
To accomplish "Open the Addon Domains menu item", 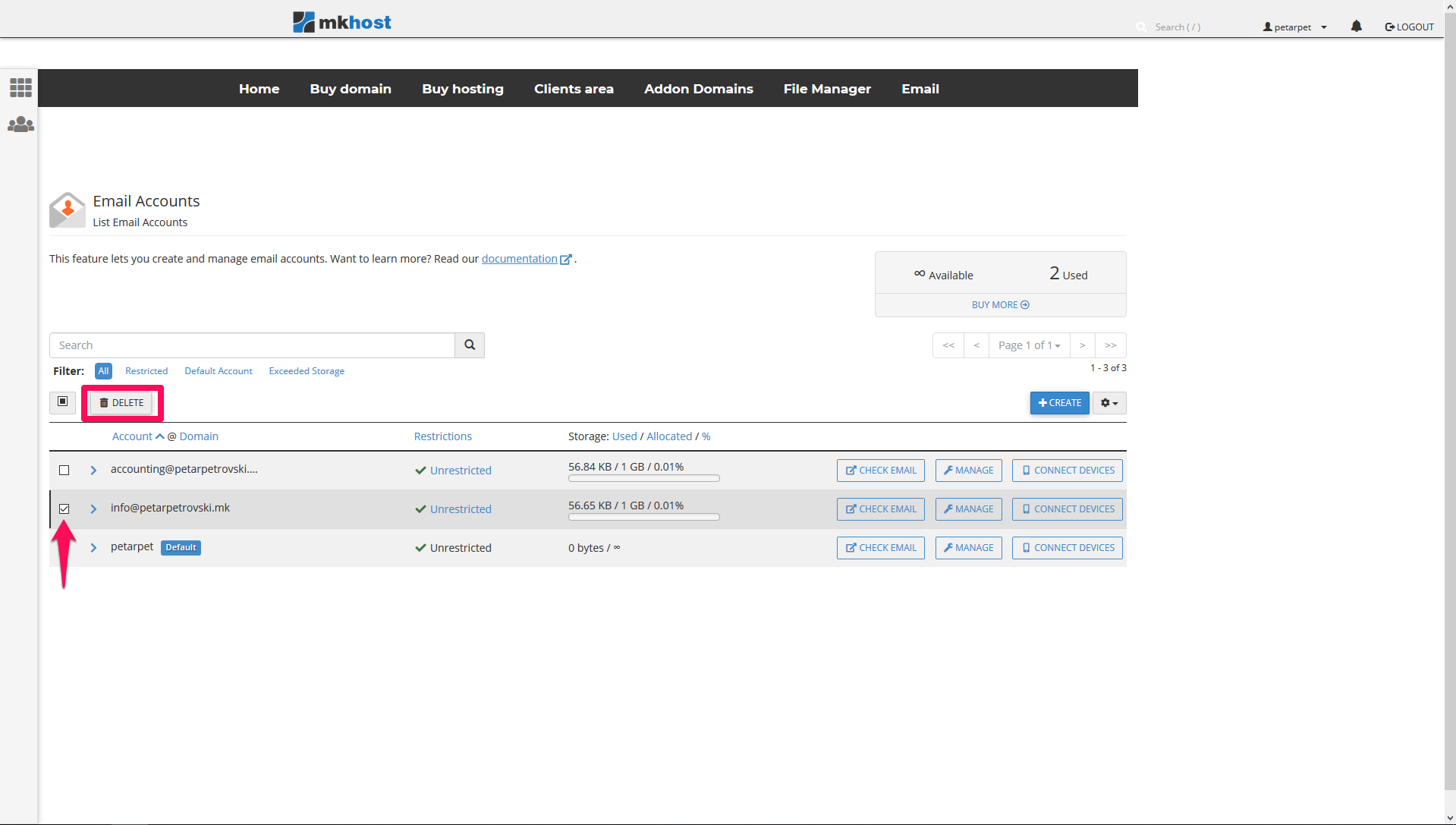I will point(698,89).
